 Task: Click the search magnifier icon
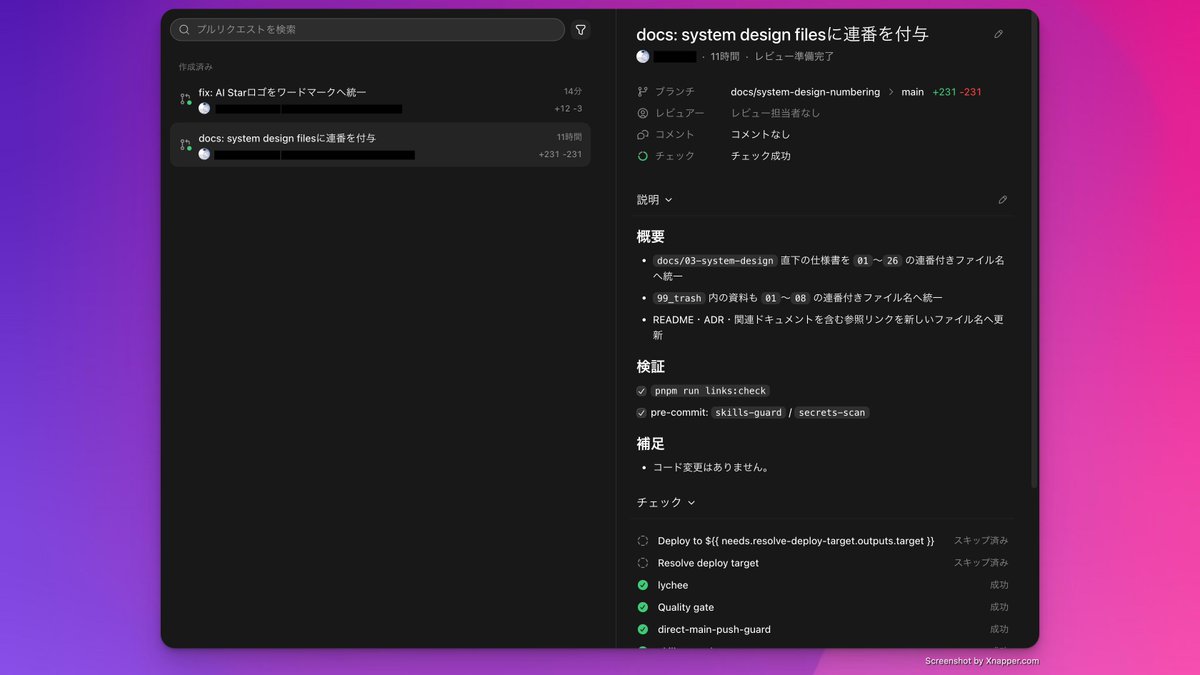tap(184, 30)
